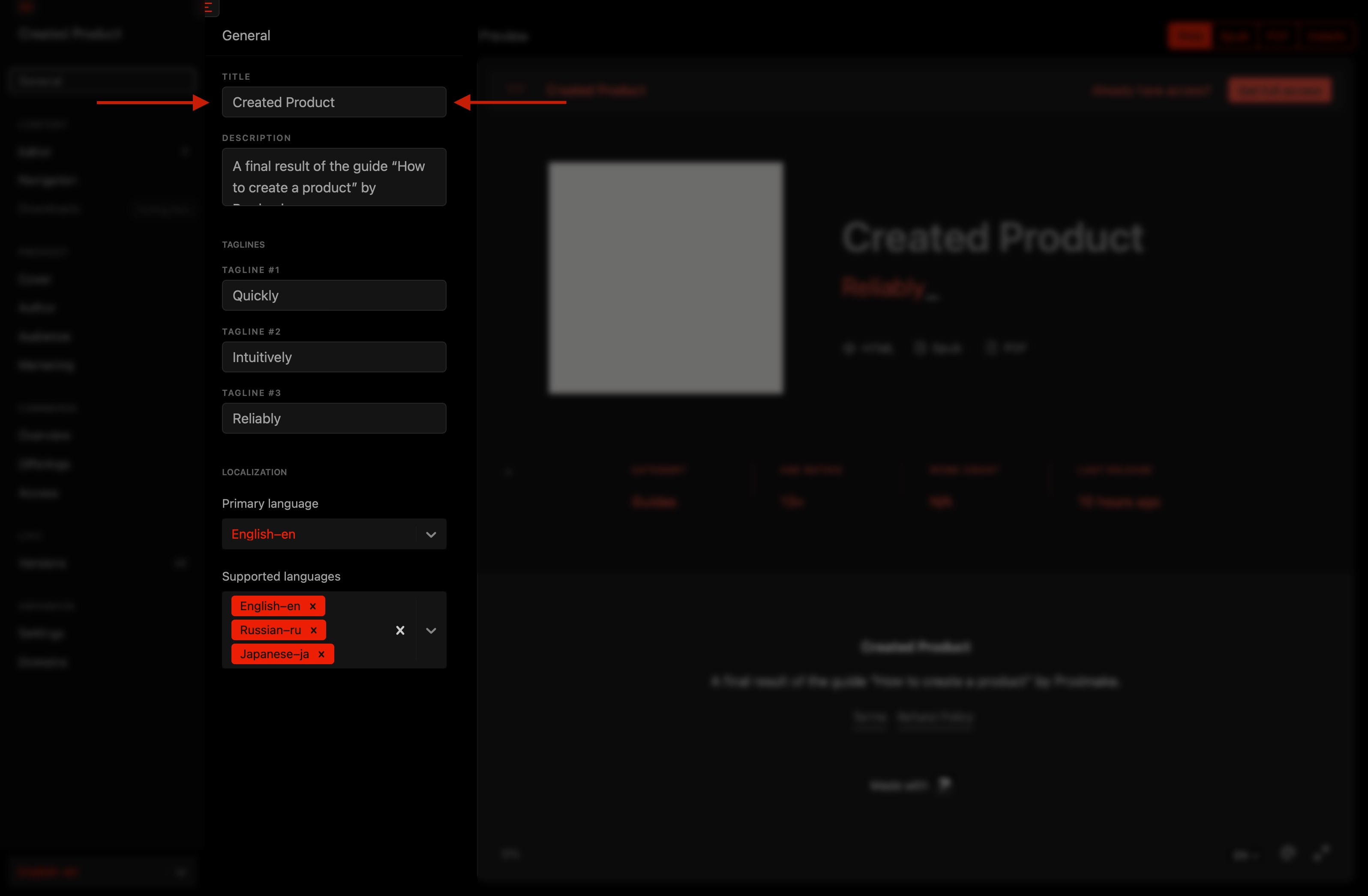Click Tagline #1 field reading Quickly

(333, 295)
